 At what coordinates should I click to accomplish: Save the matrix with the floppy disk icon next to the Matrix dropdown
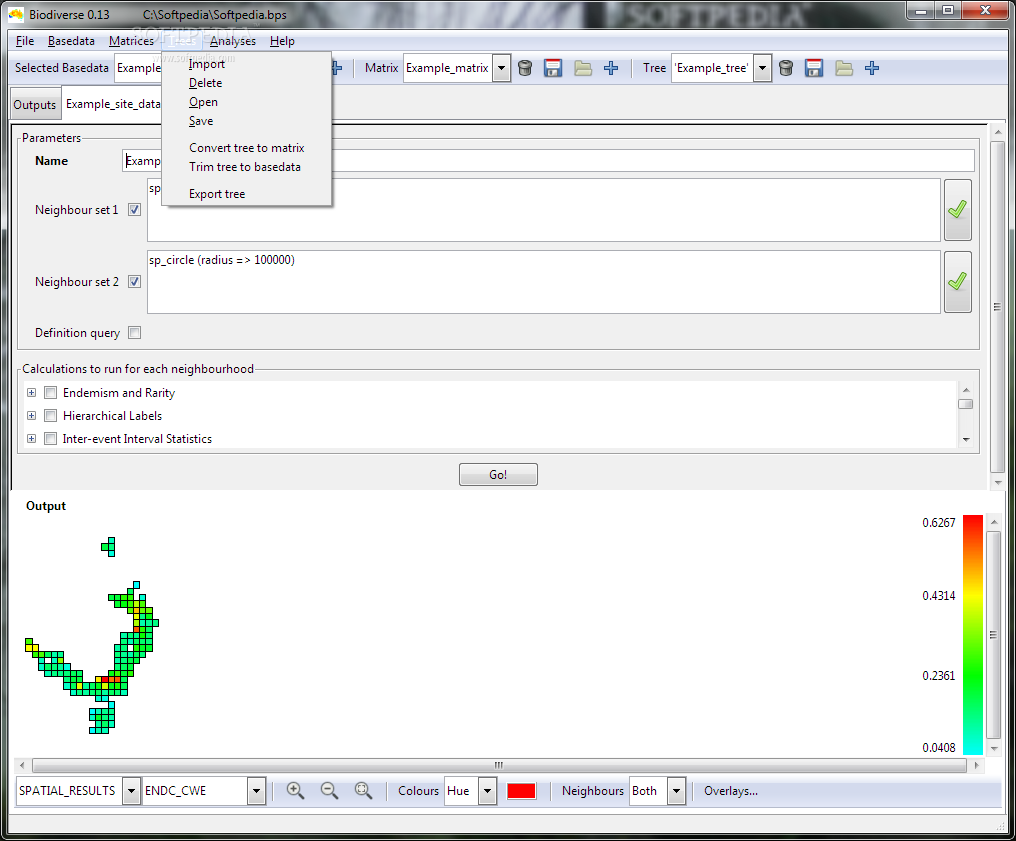553,68
